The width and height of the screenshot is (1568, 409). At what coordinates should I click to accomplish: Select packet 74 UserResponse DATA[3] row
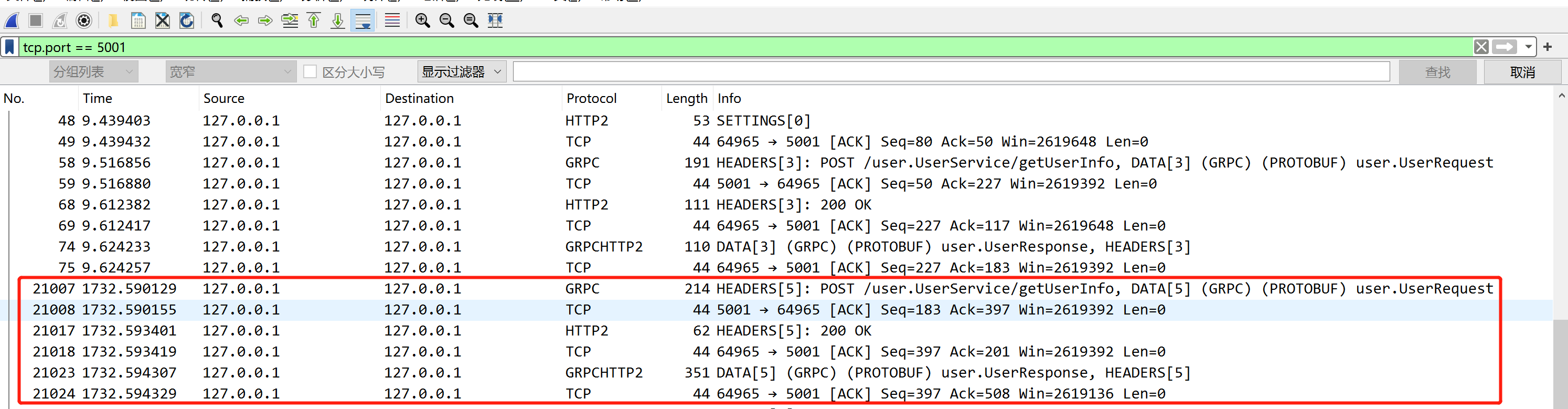coord(776,247)
